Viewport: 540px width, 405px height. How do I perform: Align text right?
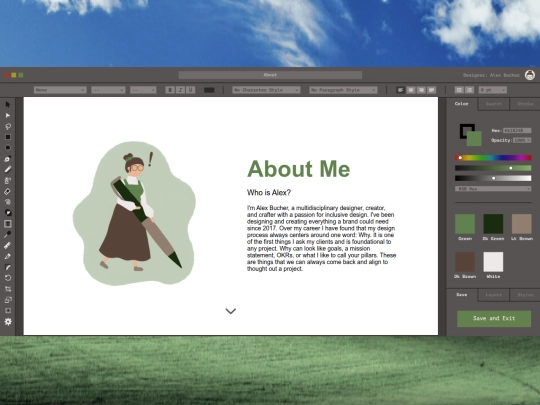[x=421, y=90]
